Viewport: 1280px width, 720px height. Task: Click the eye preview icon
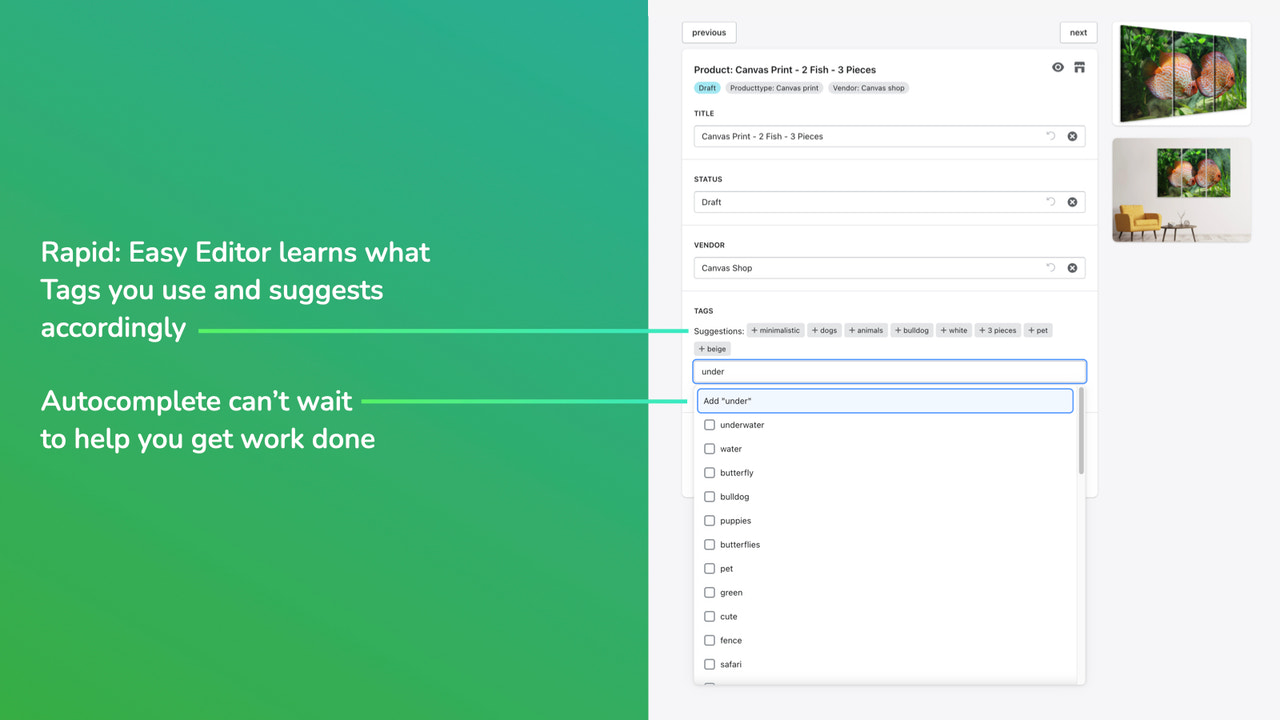[1057, 67]
